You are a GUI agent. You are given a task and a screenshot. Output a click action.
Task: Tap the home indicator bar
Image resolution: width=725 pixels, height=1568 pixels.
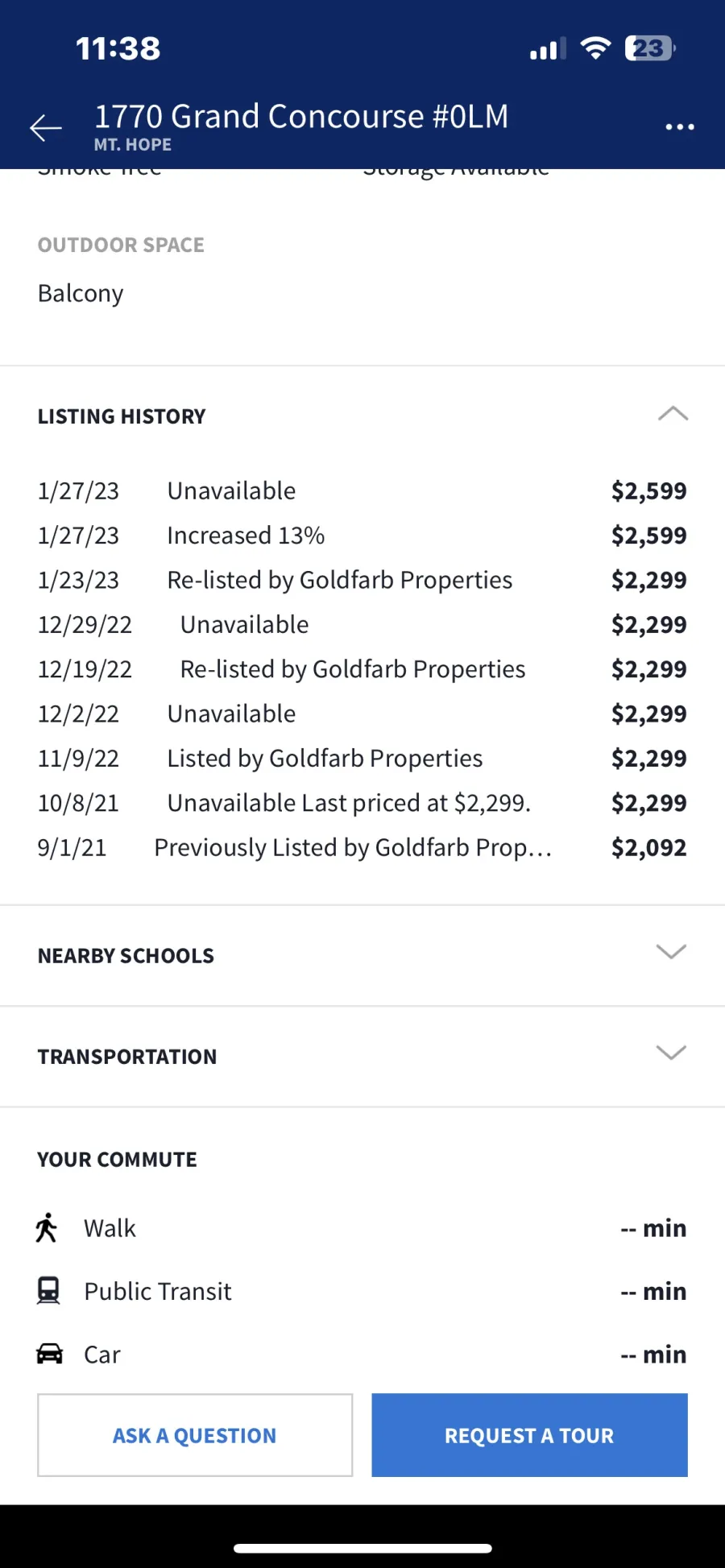click(x=362, y=1548)
